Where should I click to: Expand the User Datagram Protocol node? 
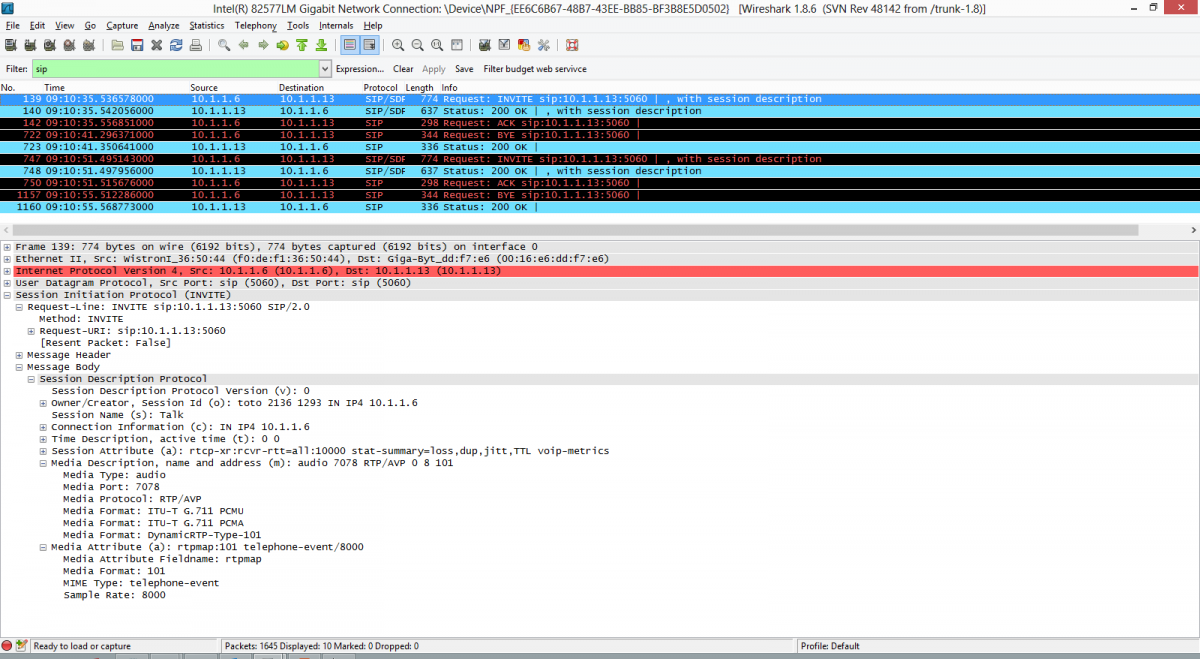click(7, 283)
